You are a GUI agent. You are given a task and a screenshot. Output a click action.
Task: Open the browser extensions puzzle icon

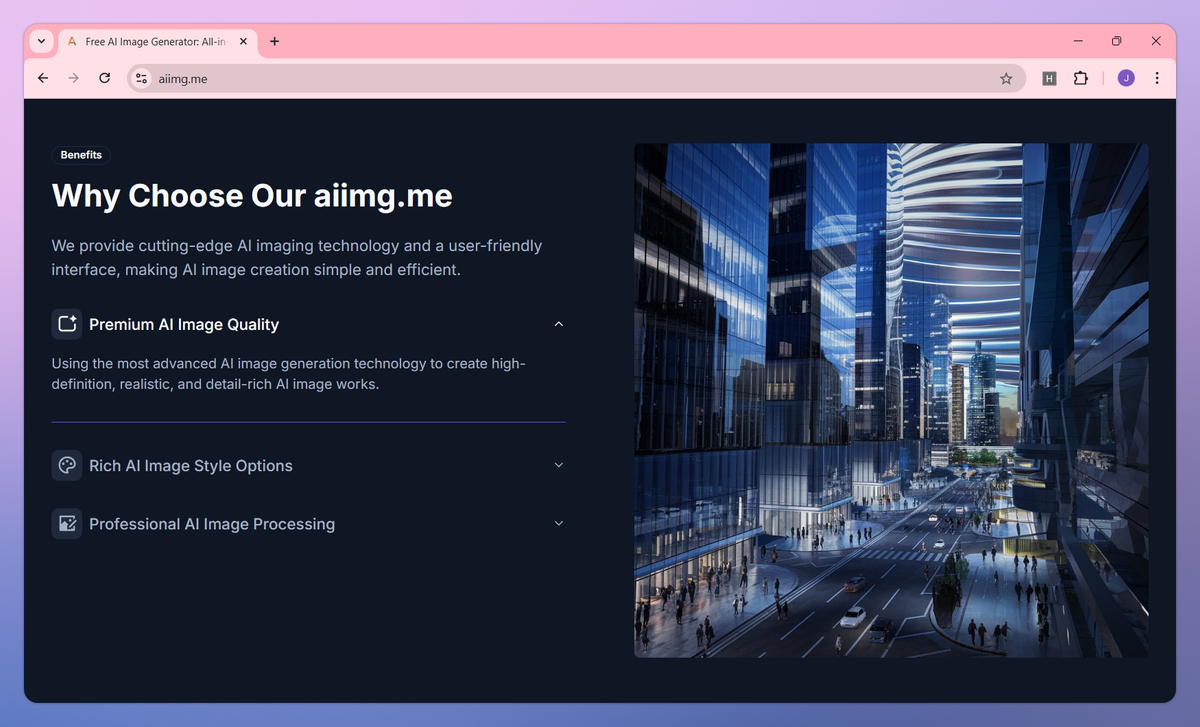click(x=1081, y=77)
